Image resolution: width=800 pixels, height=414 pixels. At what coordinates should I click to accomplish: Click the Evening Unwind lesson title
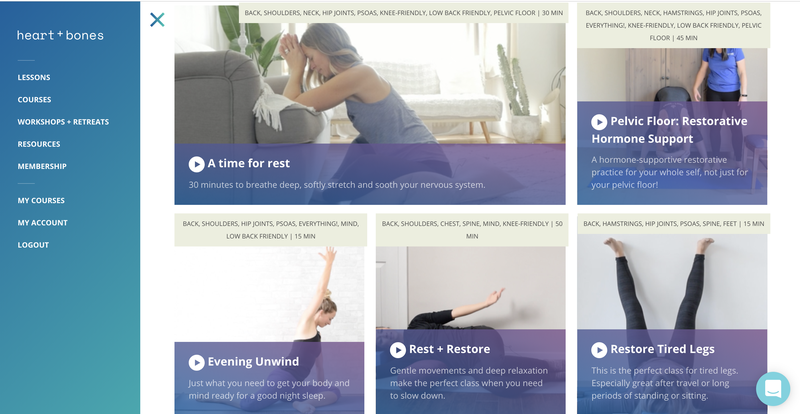[253, 362]
